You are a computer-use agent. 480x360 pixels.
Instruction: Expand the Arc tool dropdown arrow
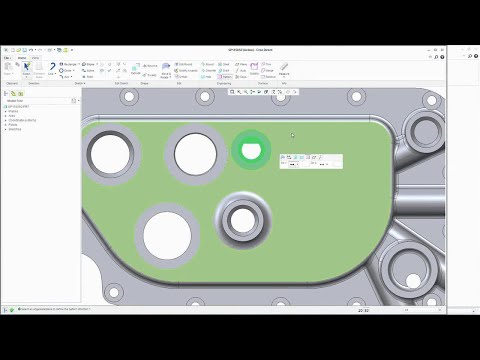[71, 77]
